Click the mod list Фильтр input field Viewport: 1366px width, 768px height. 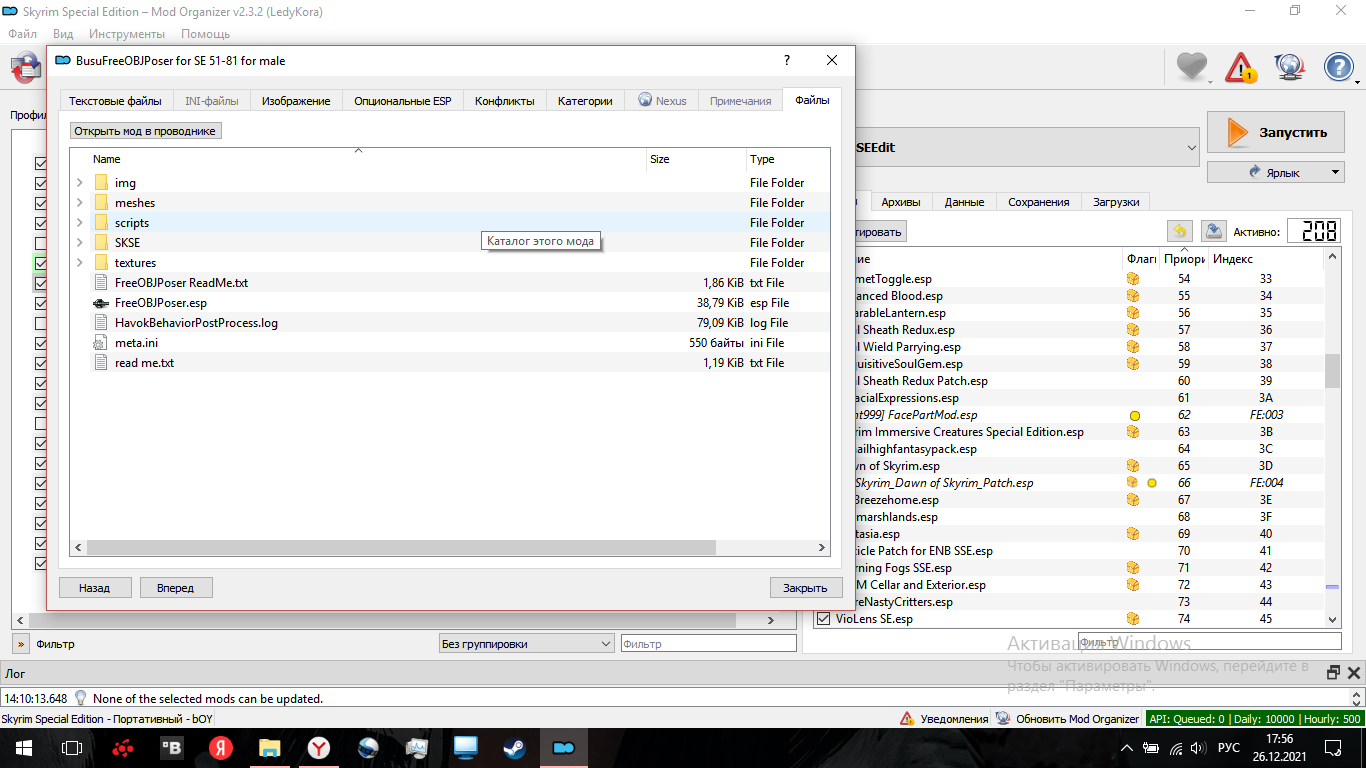pos(707,644)
